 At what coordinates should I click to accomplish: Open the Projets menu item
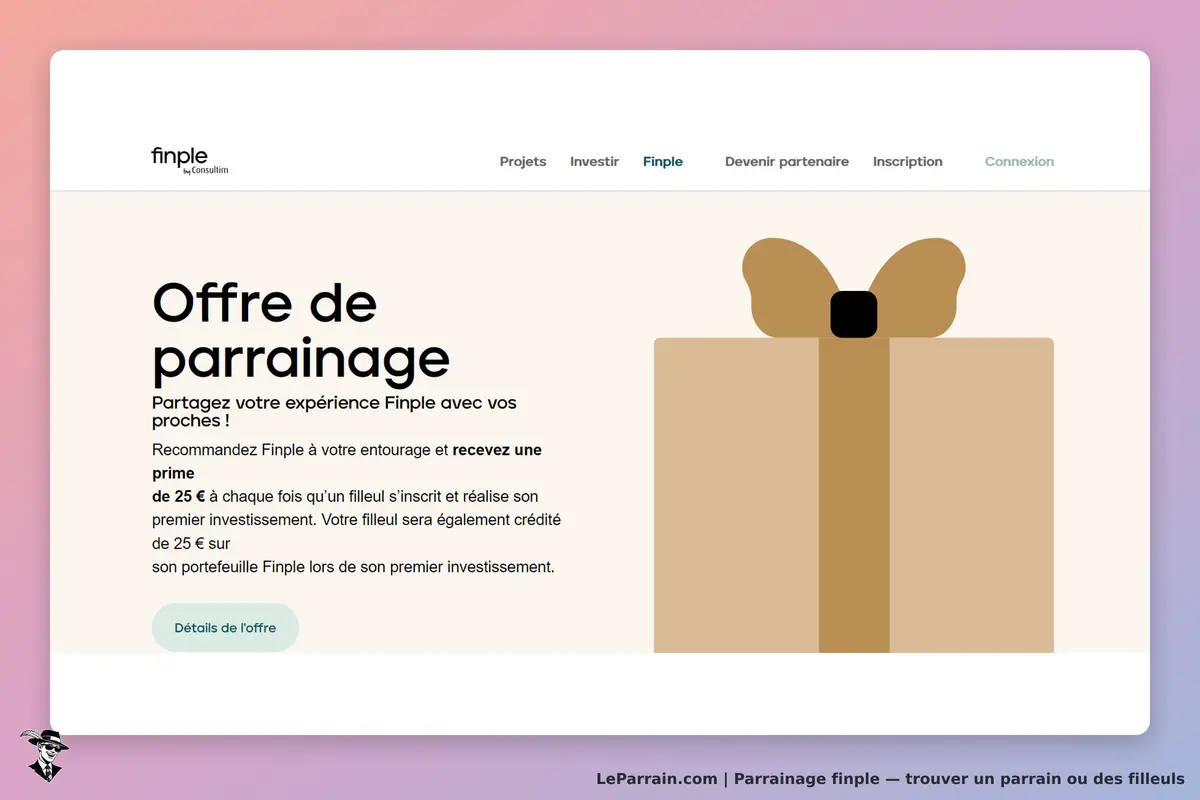point(523,161)
